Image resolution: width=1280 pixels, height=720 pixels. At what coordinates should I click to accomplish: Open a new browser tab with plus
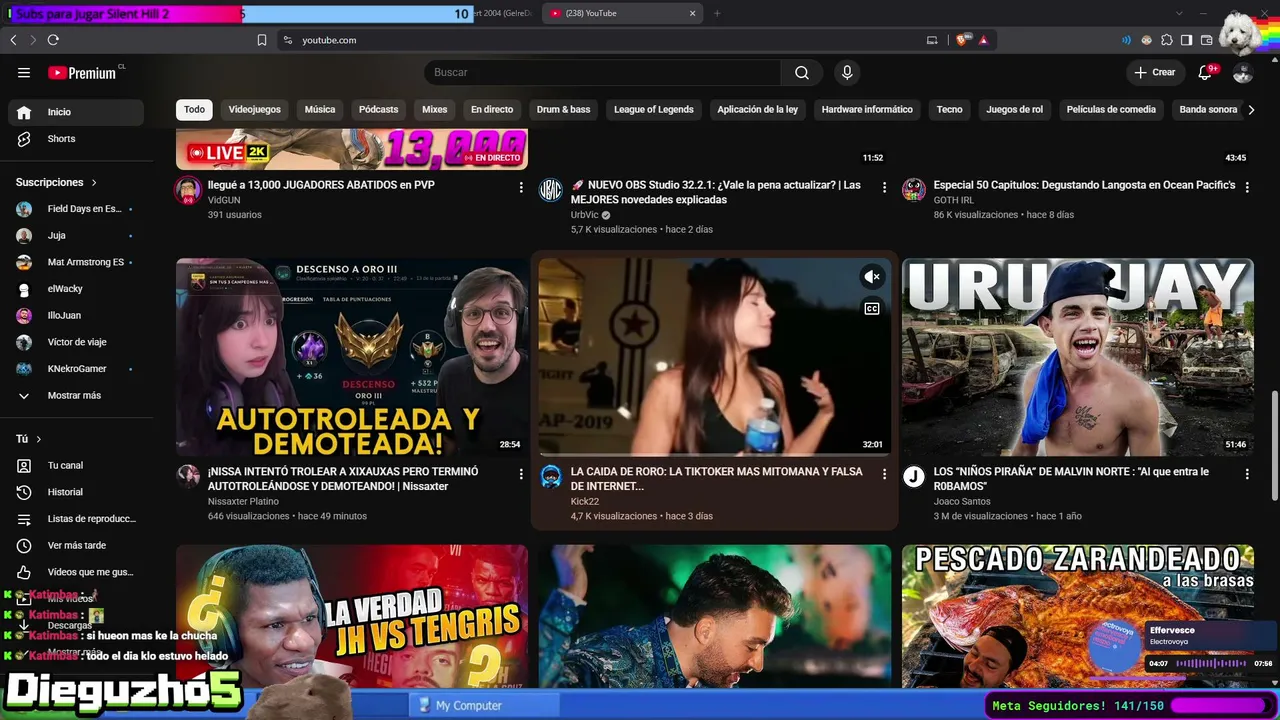pos(717,13)
